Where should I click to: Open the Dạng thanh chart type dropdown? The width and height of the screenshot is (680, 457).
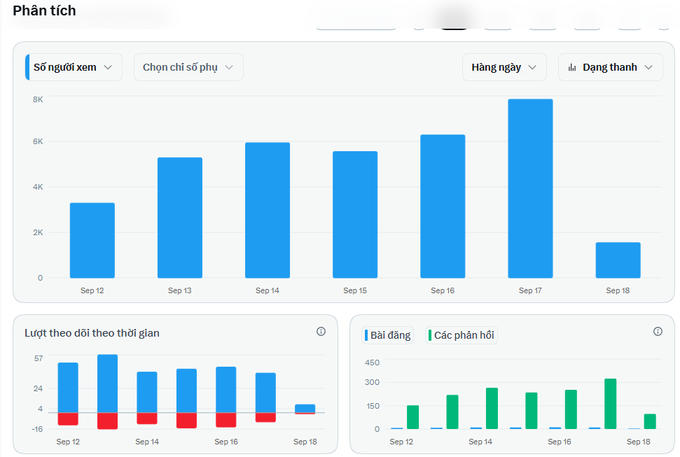coord(610,67)
